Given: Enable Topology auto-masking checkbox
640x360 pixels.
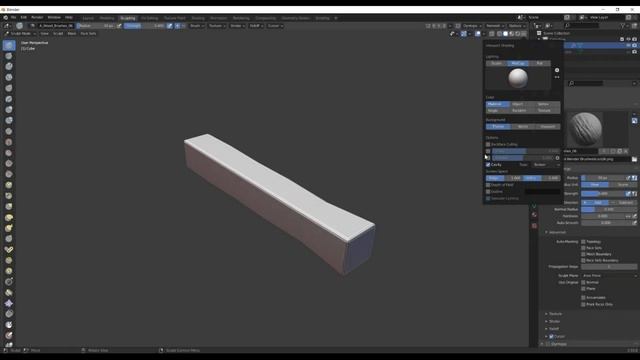Looking at the screenshot, I should pyautogui.click(x=583, y=242).
